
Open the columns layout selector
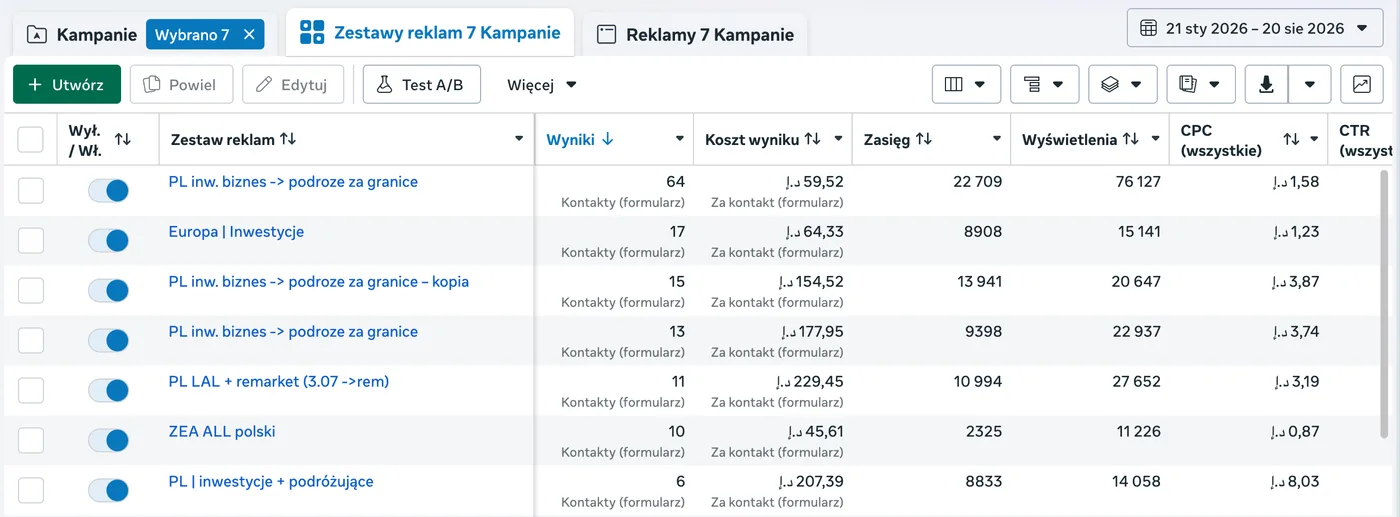pos(966,85)
